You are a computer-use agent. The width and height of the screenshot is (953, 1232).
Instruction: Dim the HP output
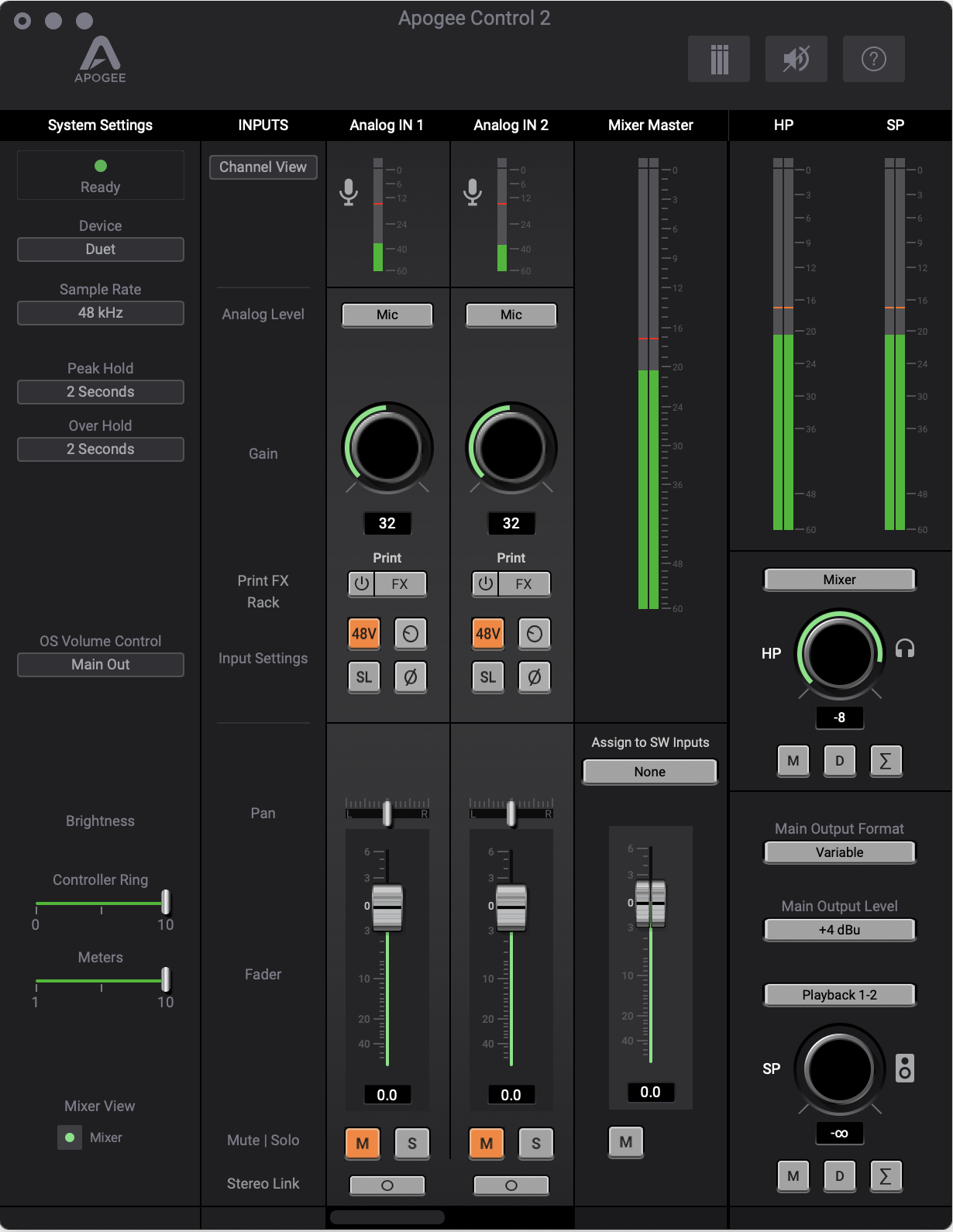(840, 761)
